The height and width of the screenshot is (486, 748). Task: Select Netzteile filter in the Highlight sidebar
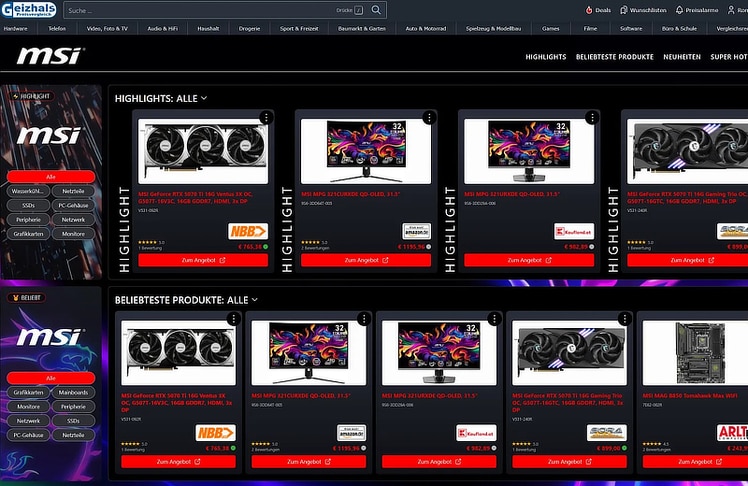coord(73,191)
